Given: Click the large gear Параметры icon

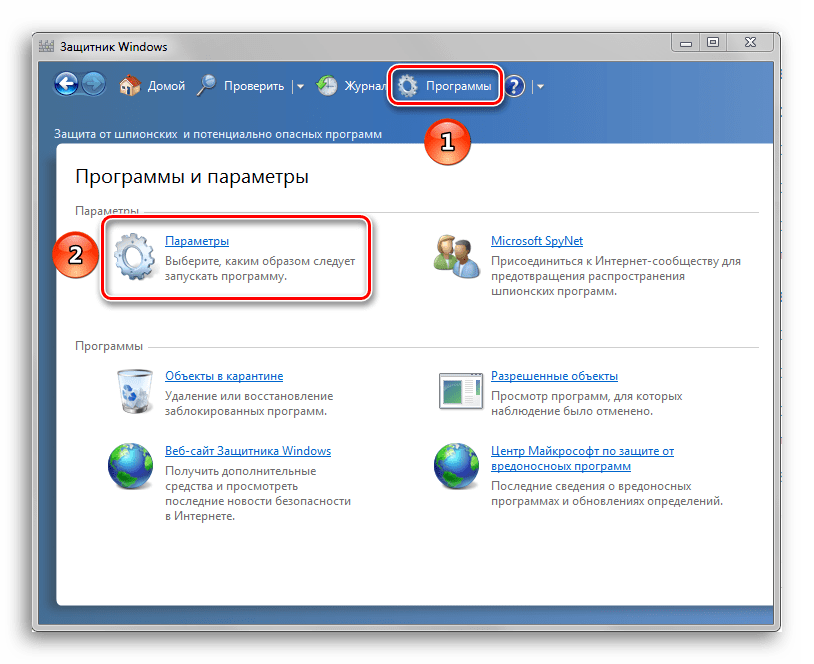Looking at the screenshot, I should point(134,256).
